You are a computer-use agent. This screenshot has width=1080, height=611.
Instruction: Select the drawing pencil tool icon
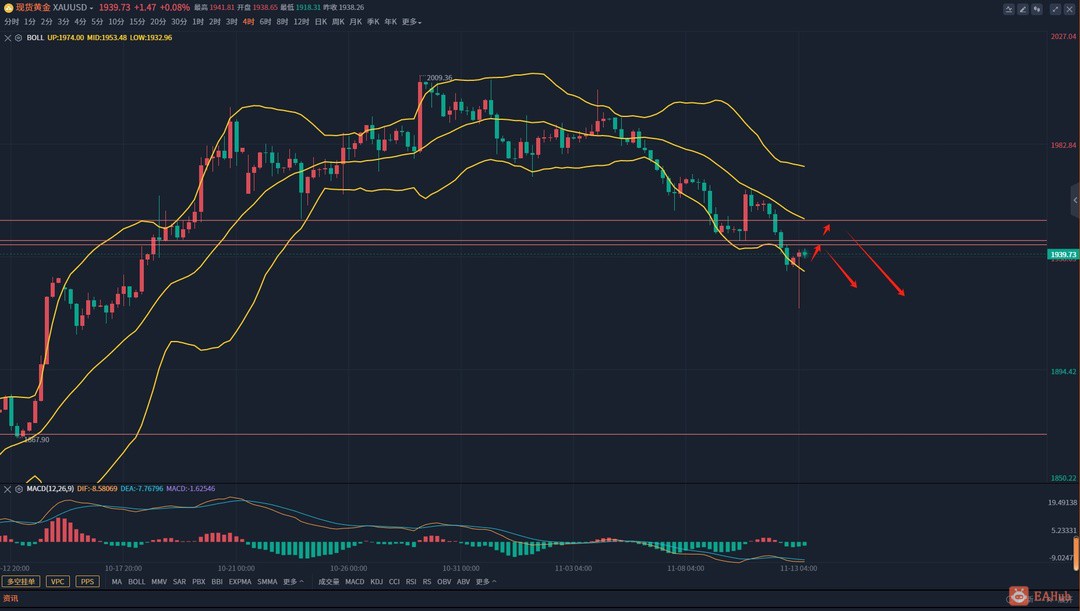pos(1023,9)
